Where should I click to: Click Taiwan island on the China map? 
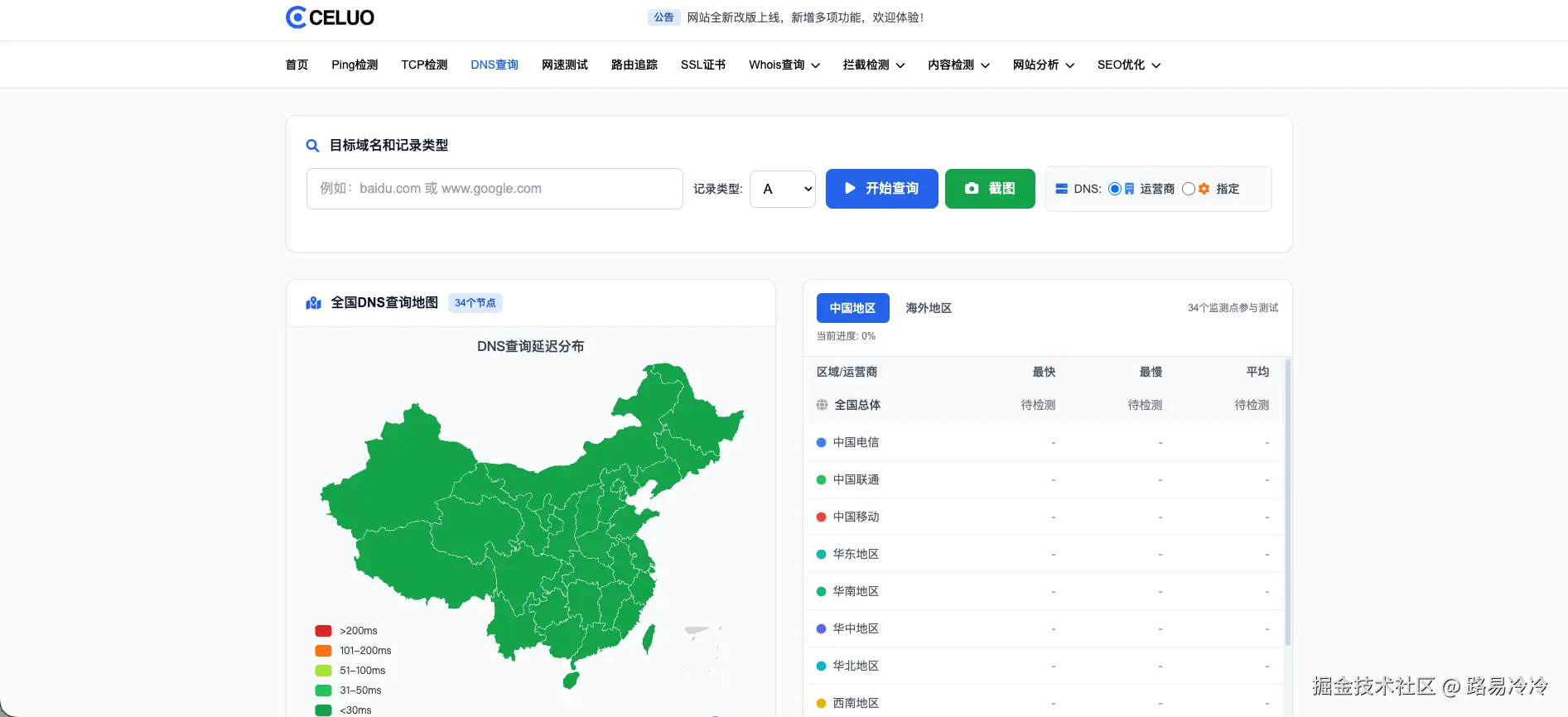click(649, 638)
